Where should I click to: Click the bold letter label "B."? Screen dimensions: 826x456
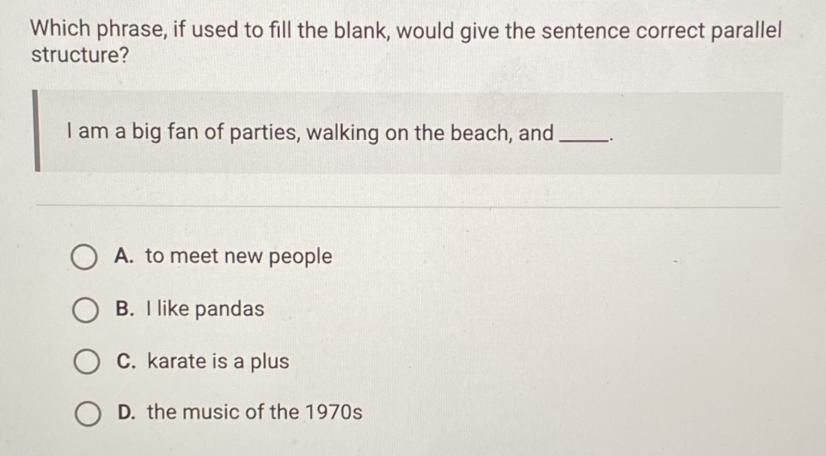point(125,309)
